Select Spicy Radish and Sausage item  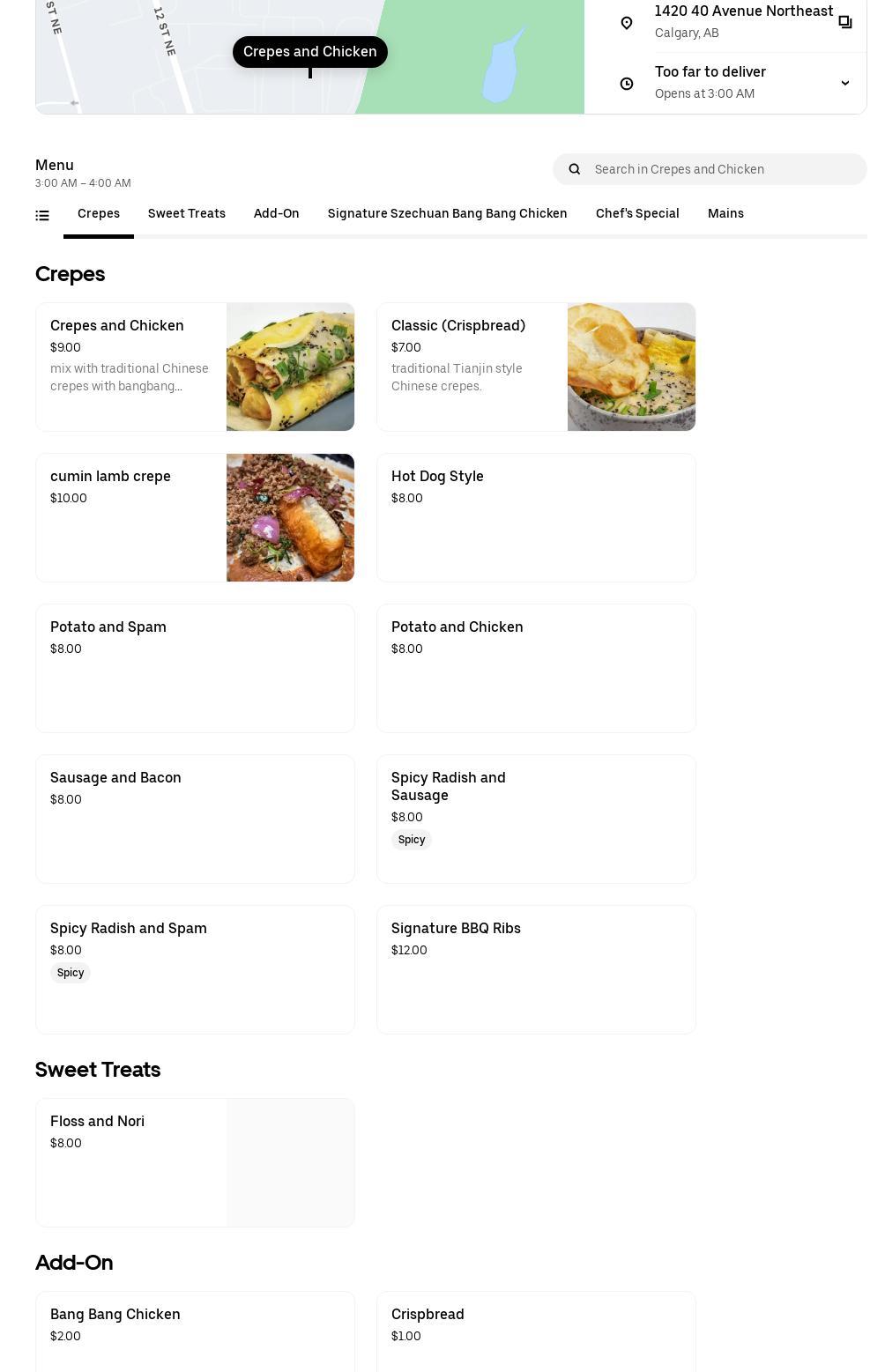tap(536, 819)
